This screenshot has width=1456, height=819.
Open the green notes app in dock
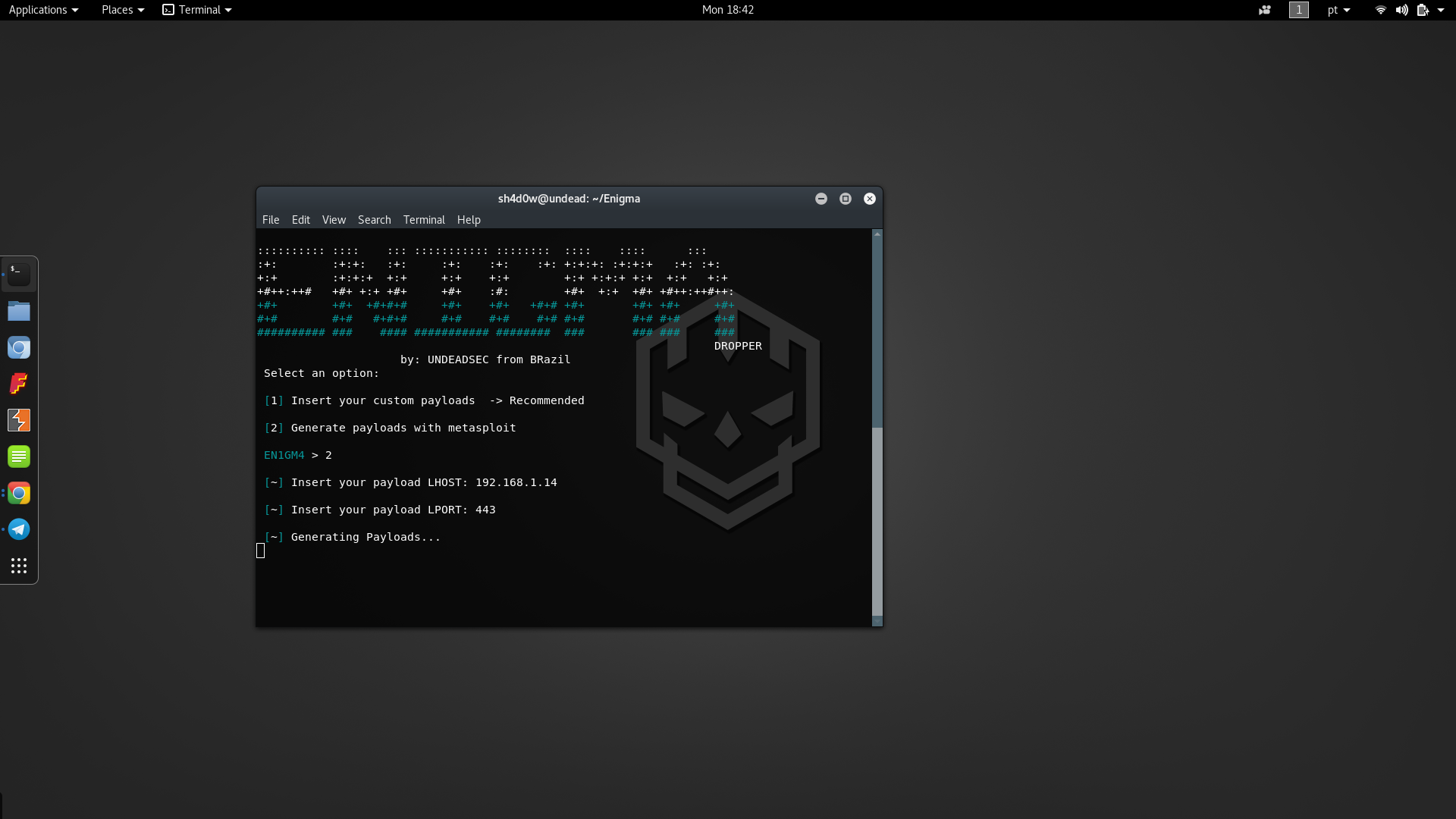(x=19, y=457)
